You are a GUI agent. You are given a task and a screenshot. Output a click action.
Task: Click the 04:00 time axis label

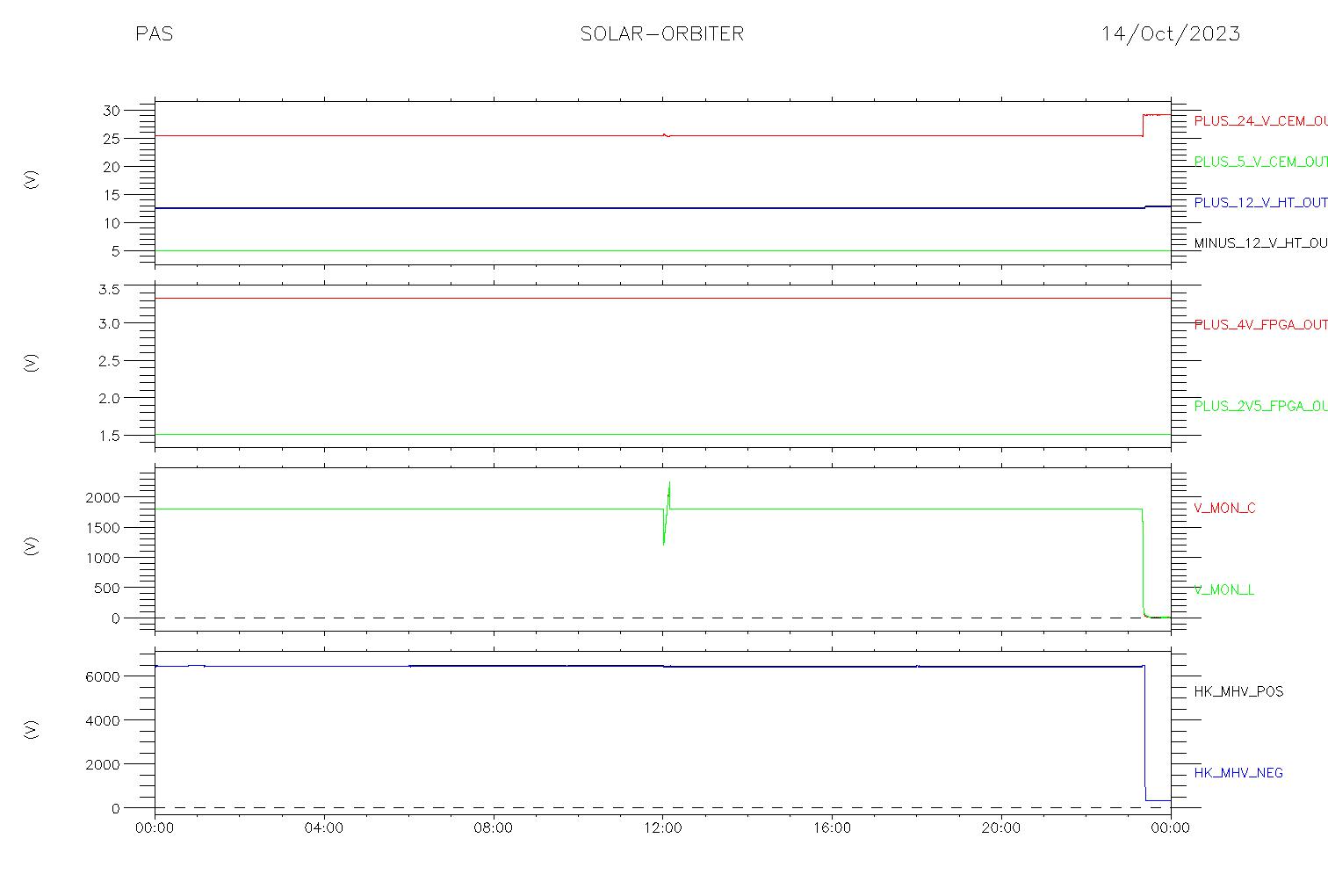pos(324,828)
